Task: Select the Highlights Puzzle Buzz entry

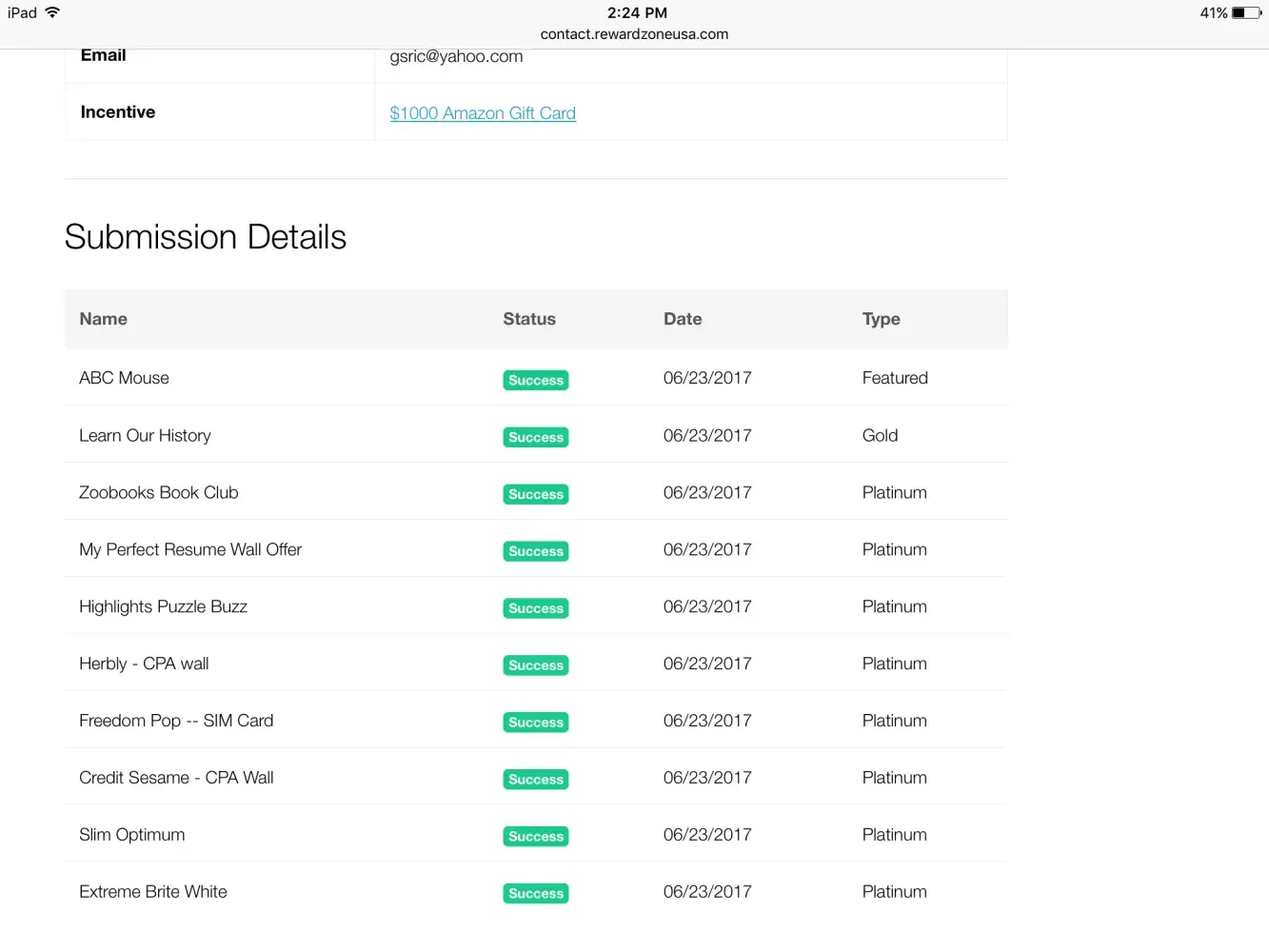Action: [163, 606]
